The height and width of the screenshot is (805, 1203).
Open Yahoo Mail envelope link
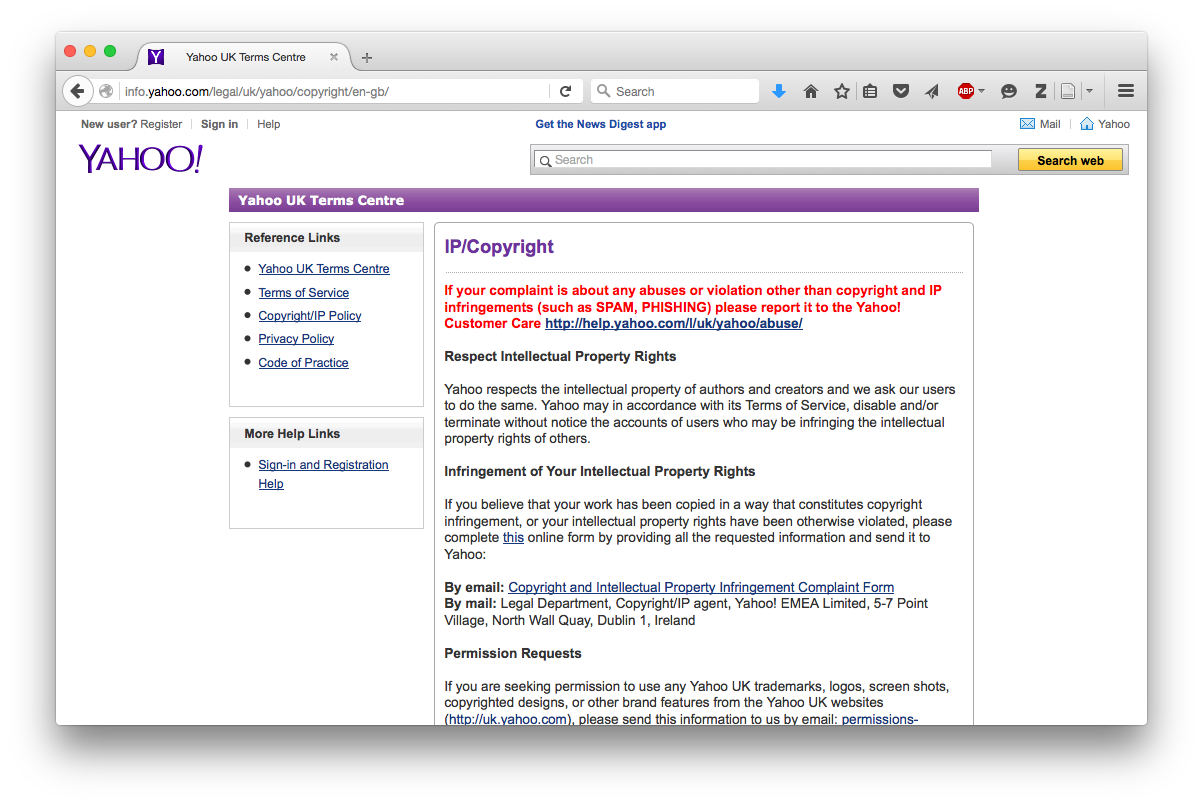click(1040, 124)
